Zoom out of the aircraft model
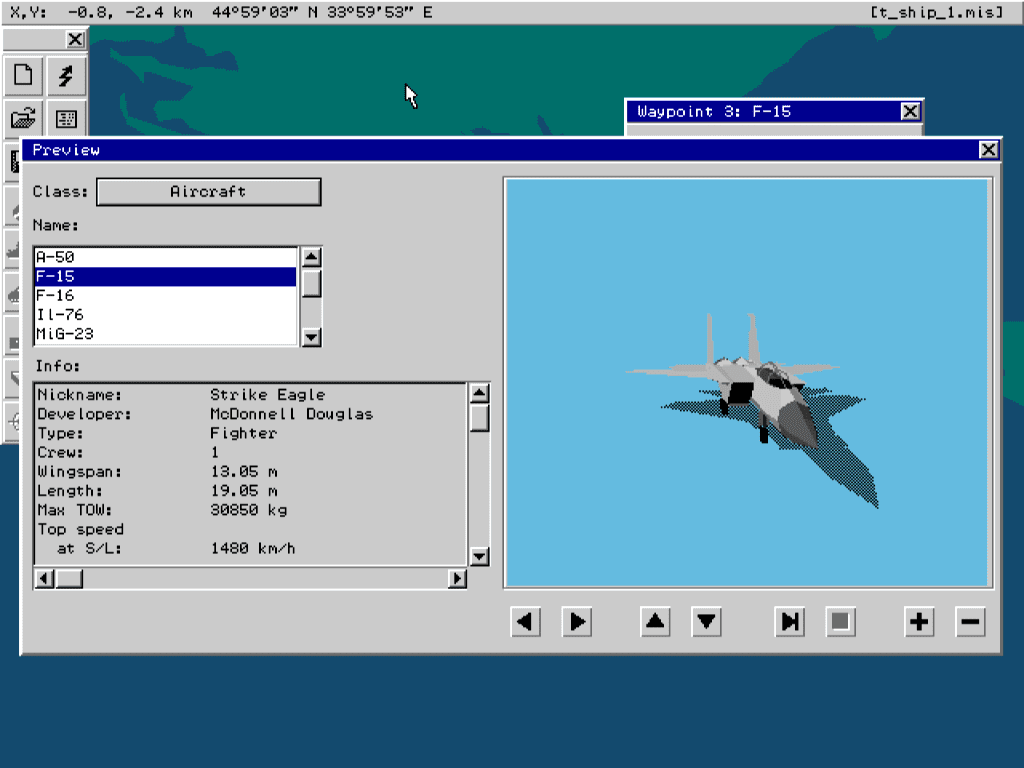 pos(970,622)
